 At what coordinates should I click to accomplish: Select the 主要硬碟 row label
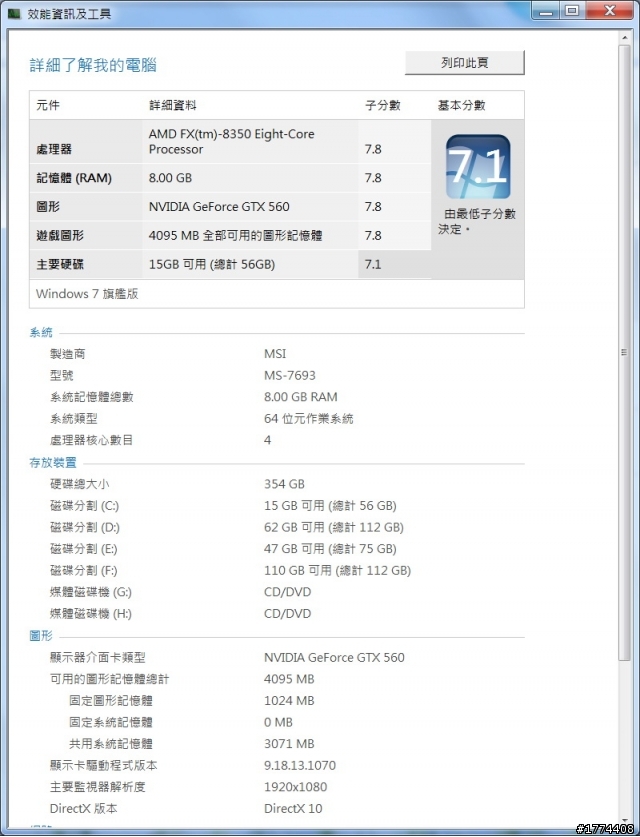tap(60, 264)
